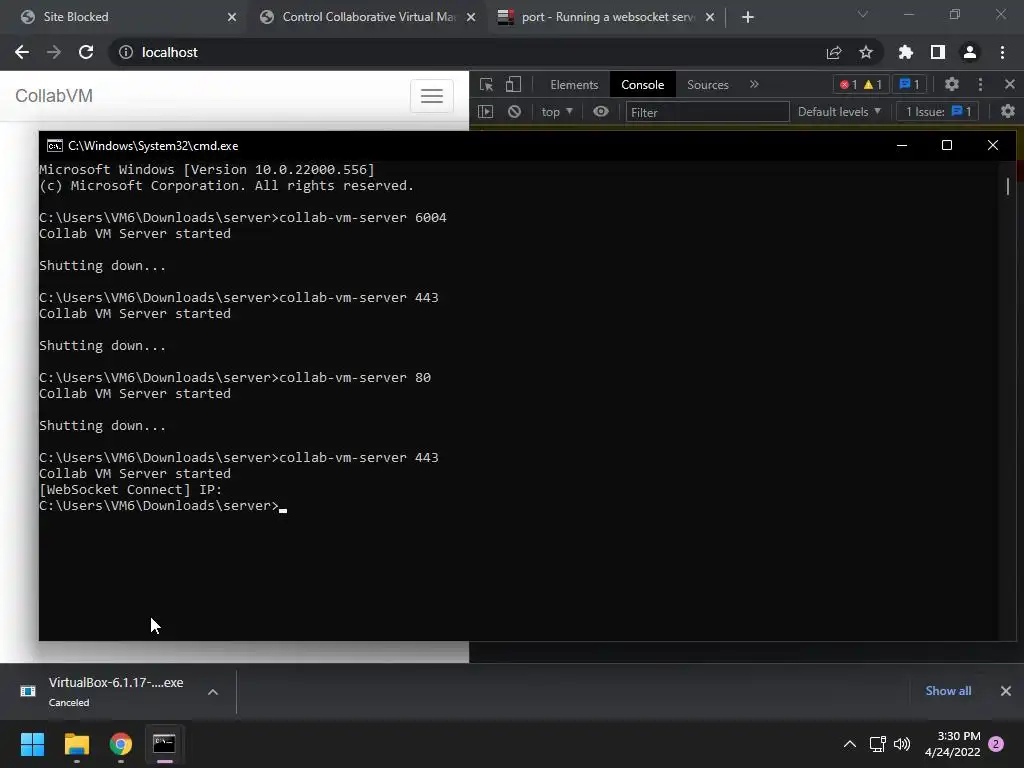1024x768 pixels.
Task: Open new browser tab
Action: (x=748, y=17)
